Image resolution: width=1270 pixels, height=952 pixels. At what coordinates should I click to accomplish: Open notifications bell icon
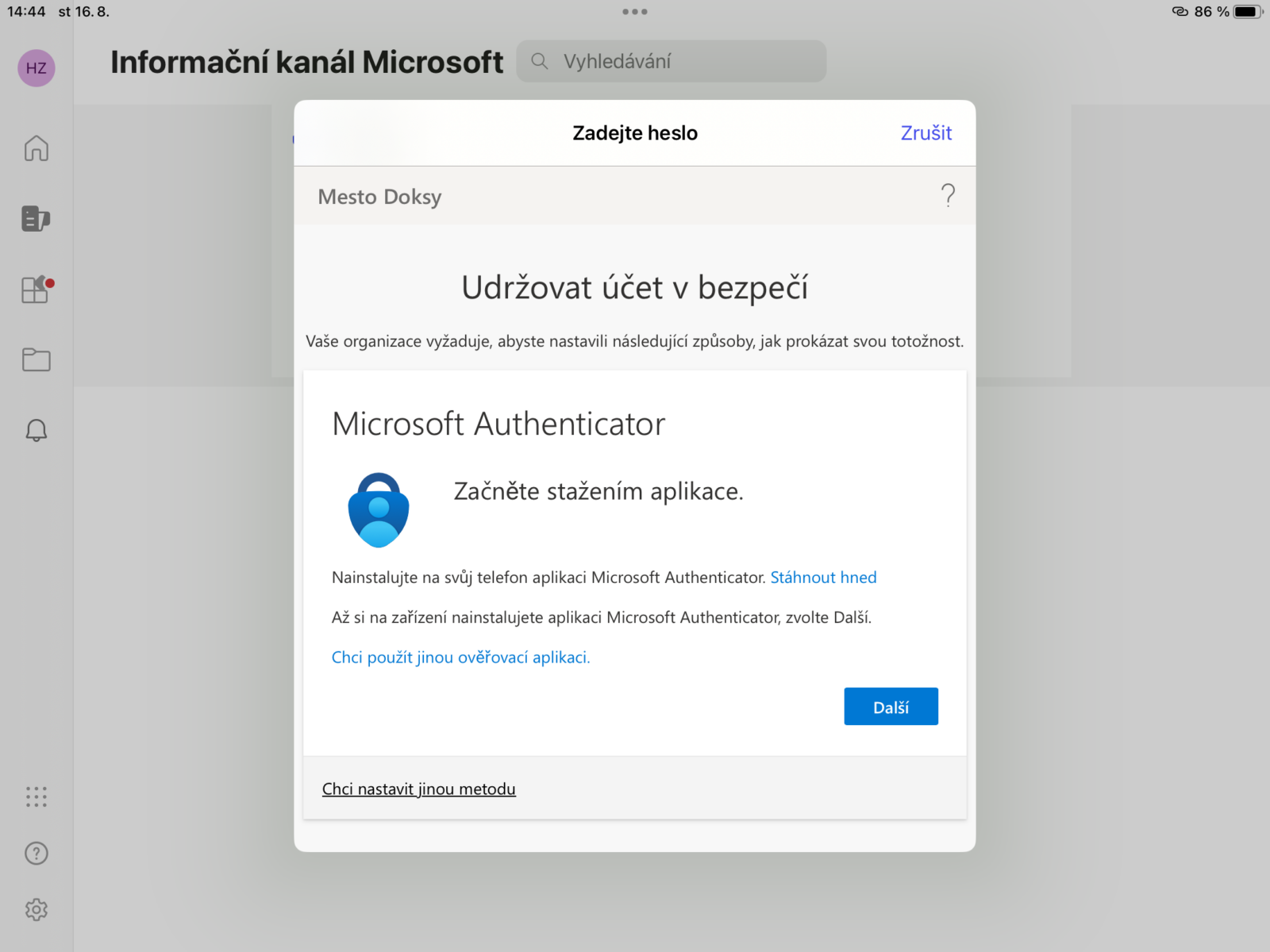37,431
